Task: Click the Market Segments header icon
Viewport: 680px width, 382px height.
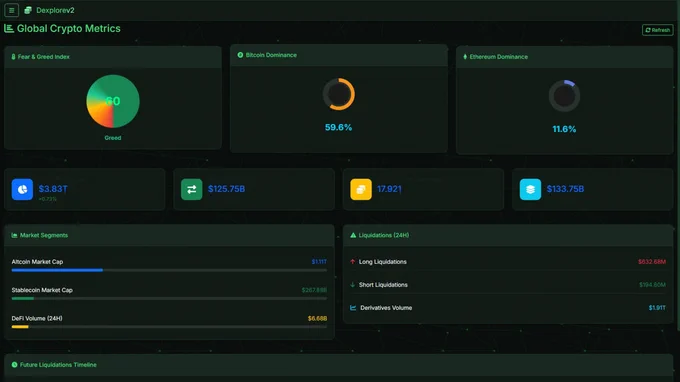Action: (x=14, y=235)
